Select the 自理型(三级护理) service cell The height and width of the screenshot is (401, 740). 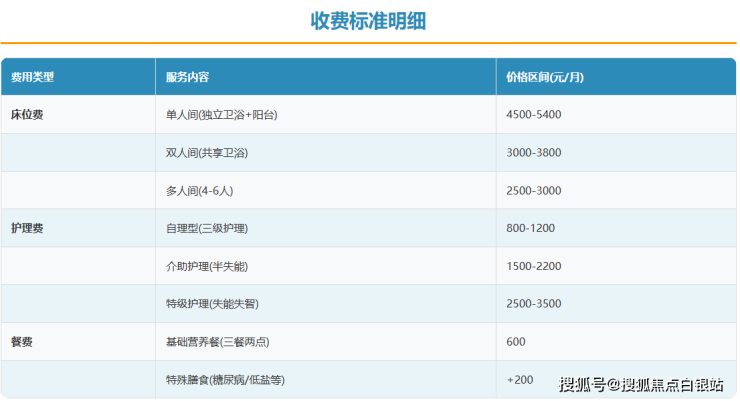click(x=207, y=228)
